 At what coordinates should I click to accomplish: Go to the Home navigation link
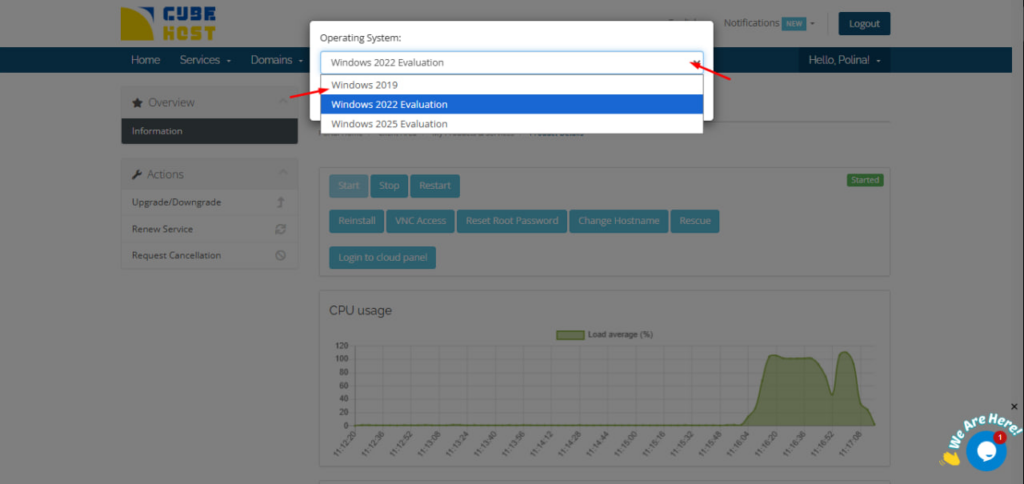click(145, 60)
